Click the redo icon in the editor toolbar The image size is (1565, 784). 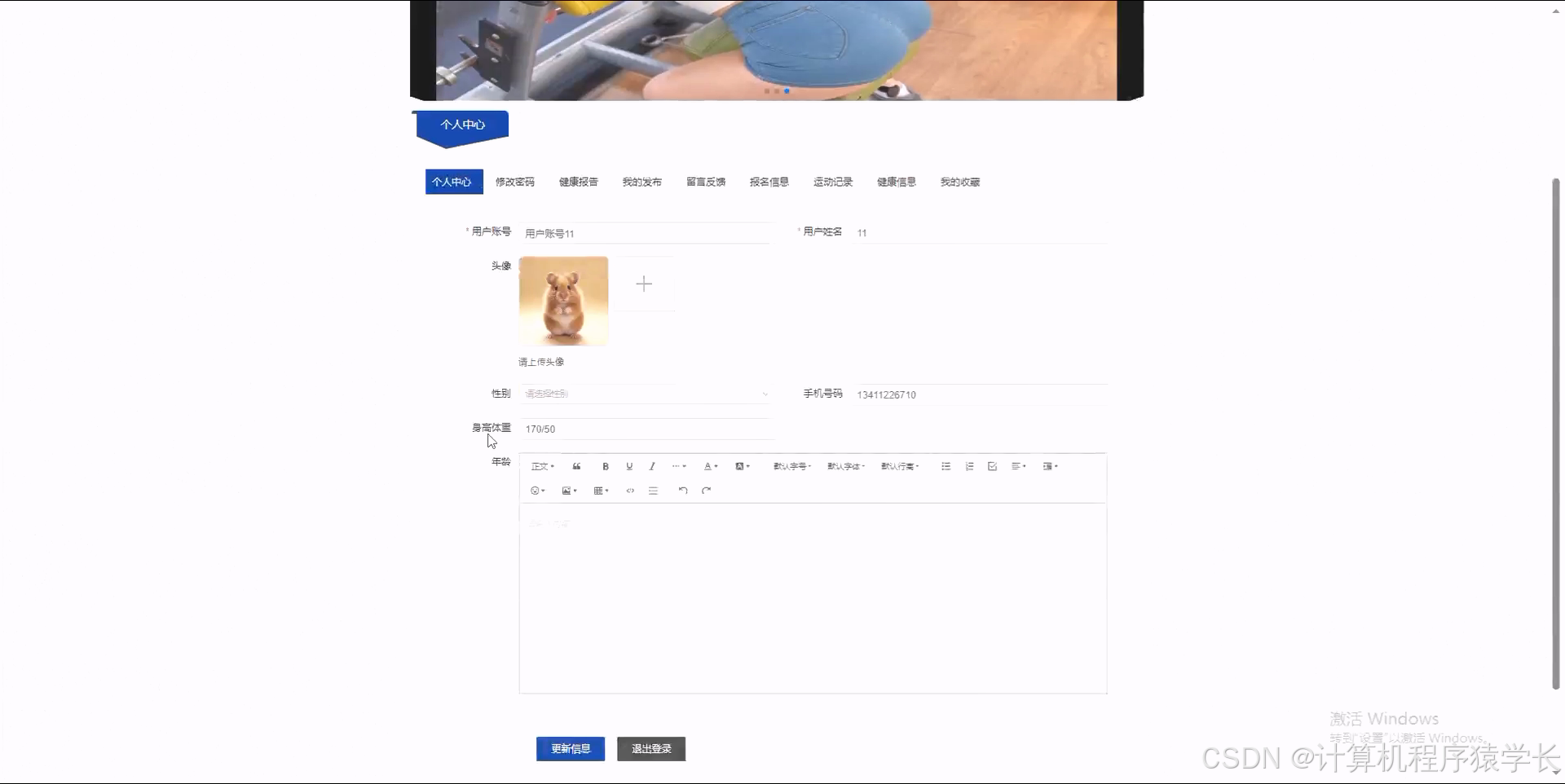(x=706, y=491)
